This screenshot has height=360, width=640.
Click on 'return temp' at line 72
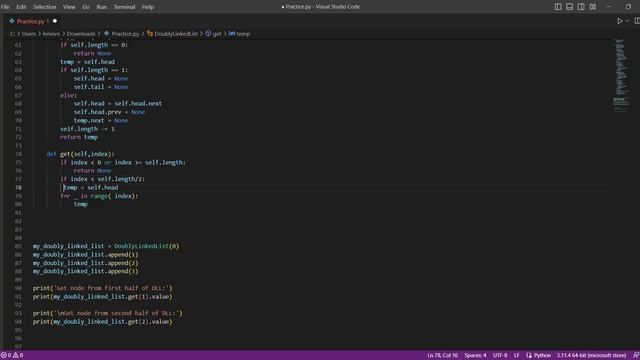coord(79,138)
